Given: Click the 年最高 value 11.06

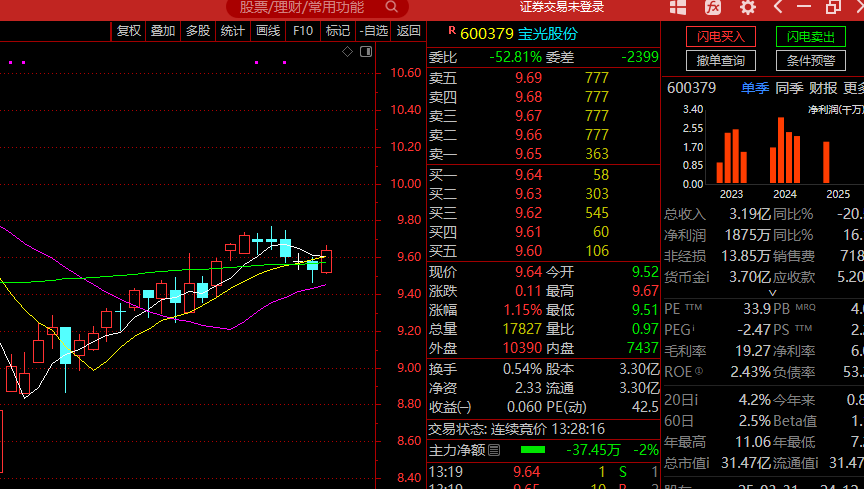Looking at the screenshot, I should pos(753,442).
